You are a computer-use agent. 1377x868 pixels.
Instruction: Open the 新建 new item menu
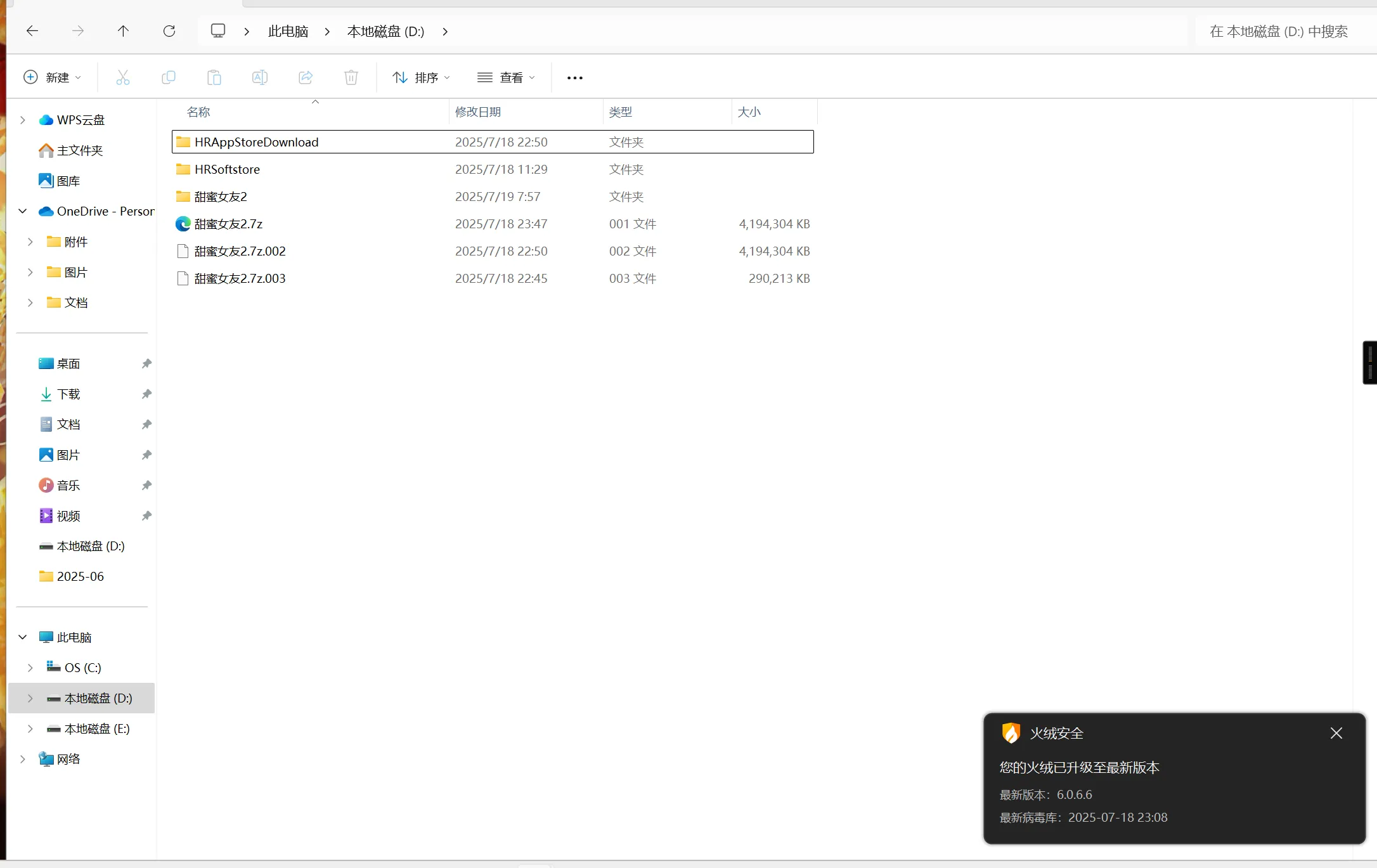53,77
